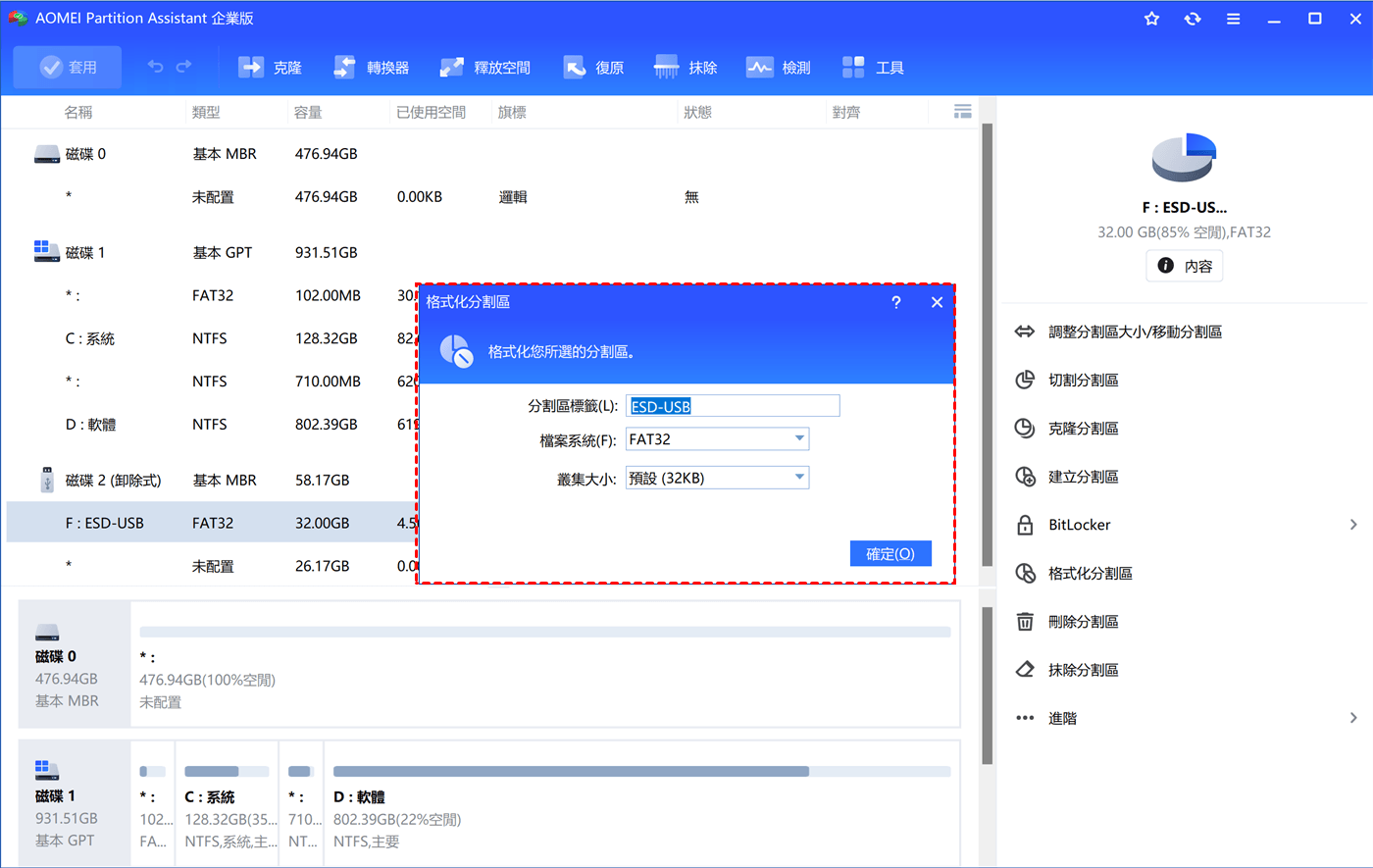Click the column settings icon in table header
Viewport: 1373px width, 868px height.
963,112
